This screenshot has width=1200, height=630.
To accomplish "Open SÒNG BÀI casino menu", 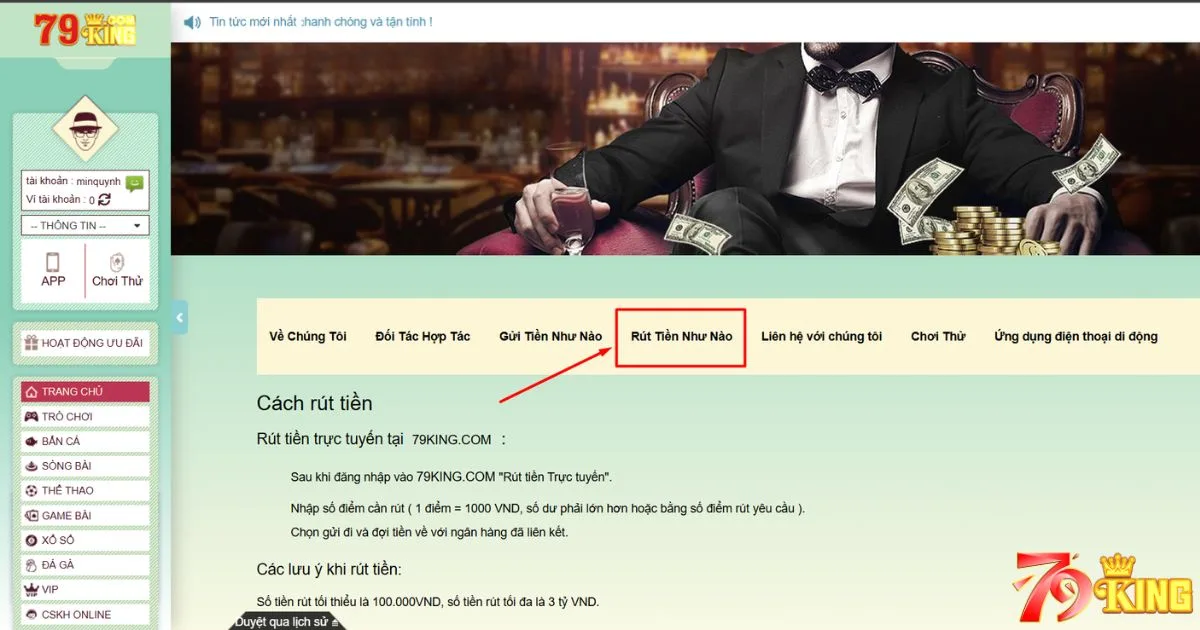I will (x=85, y=466).
